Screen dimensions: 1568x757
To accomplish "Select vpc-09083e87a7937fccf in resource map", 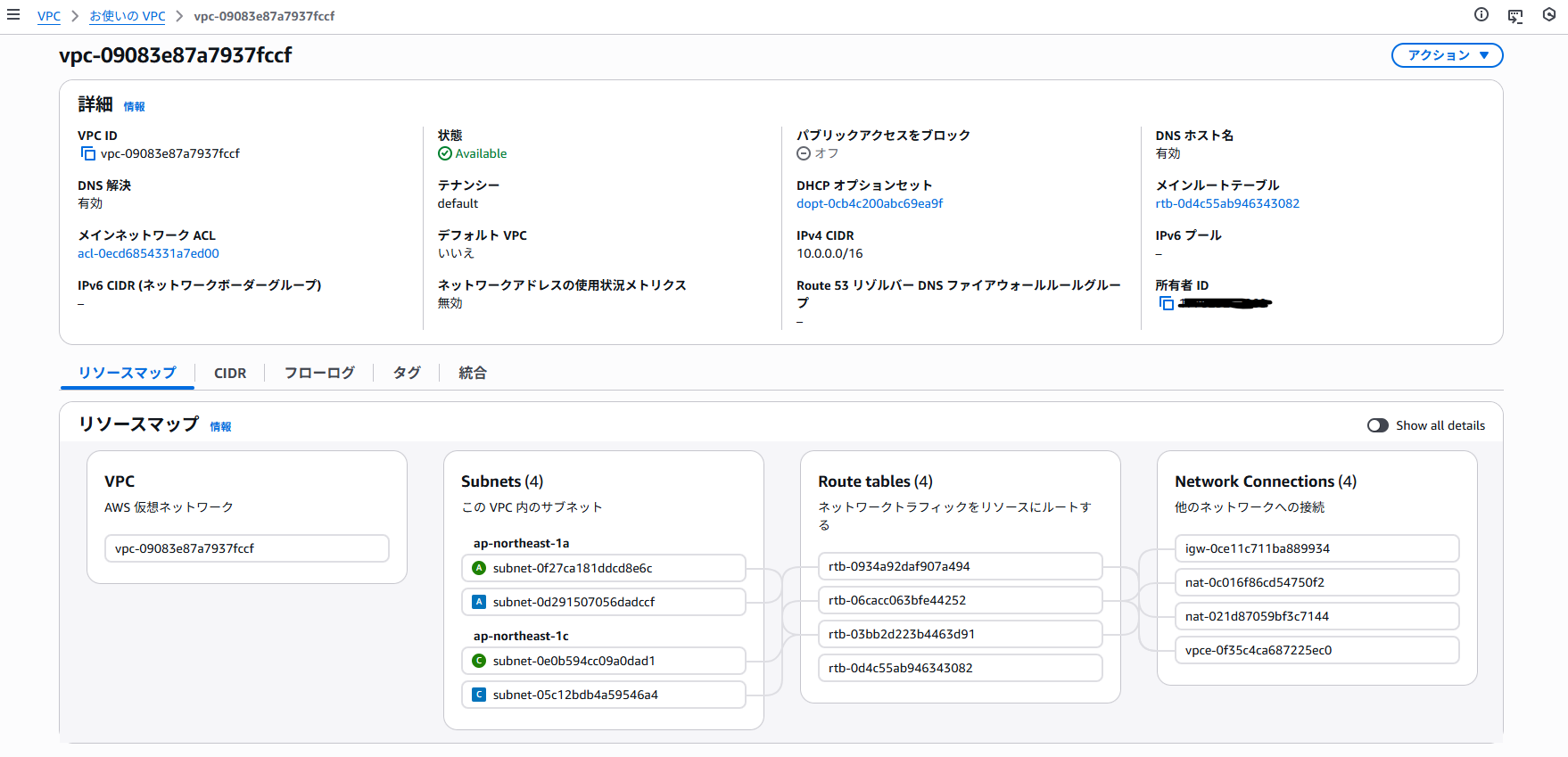I will (247, 548).
